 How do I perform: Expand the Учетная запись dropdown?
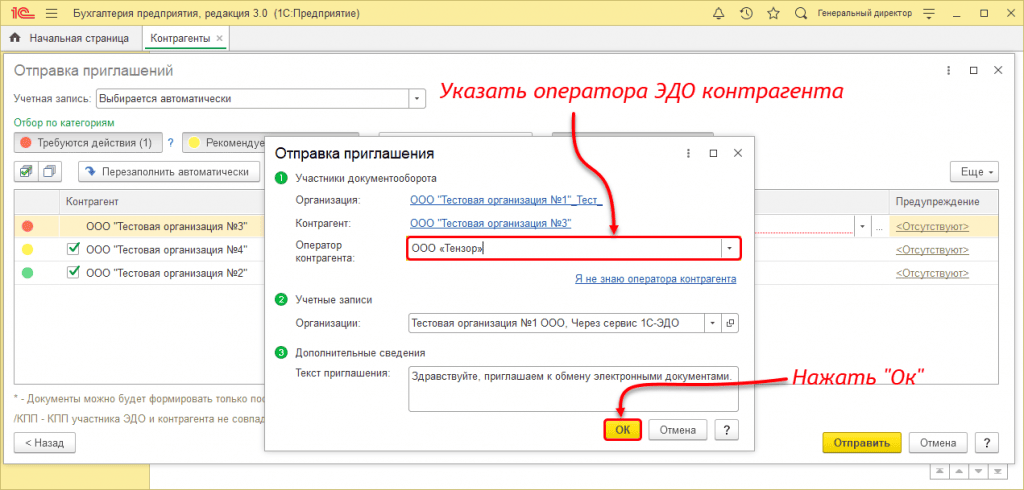(416, 99)
